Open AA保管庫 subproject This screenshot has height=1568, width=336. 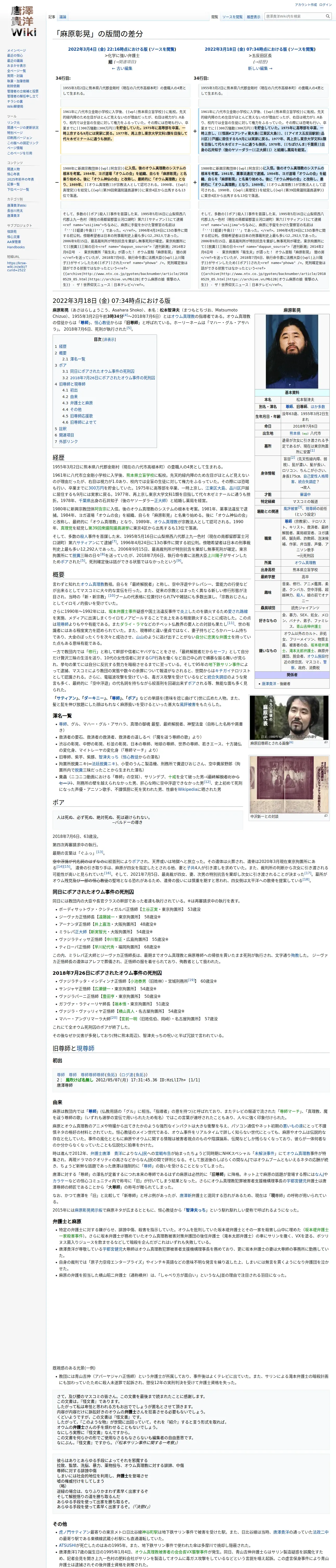tap(14, 242)
